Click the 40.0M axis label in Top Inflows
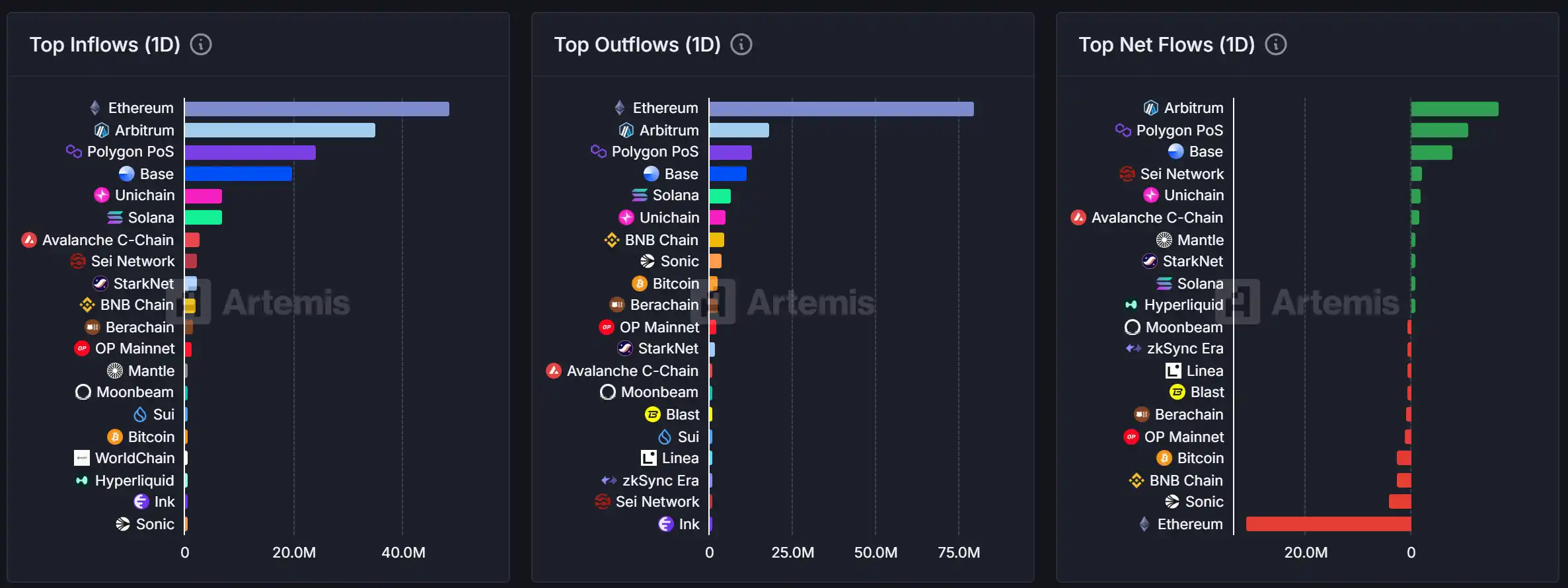The height and width of the screenshot is (588, 1568). click(404, 552)
